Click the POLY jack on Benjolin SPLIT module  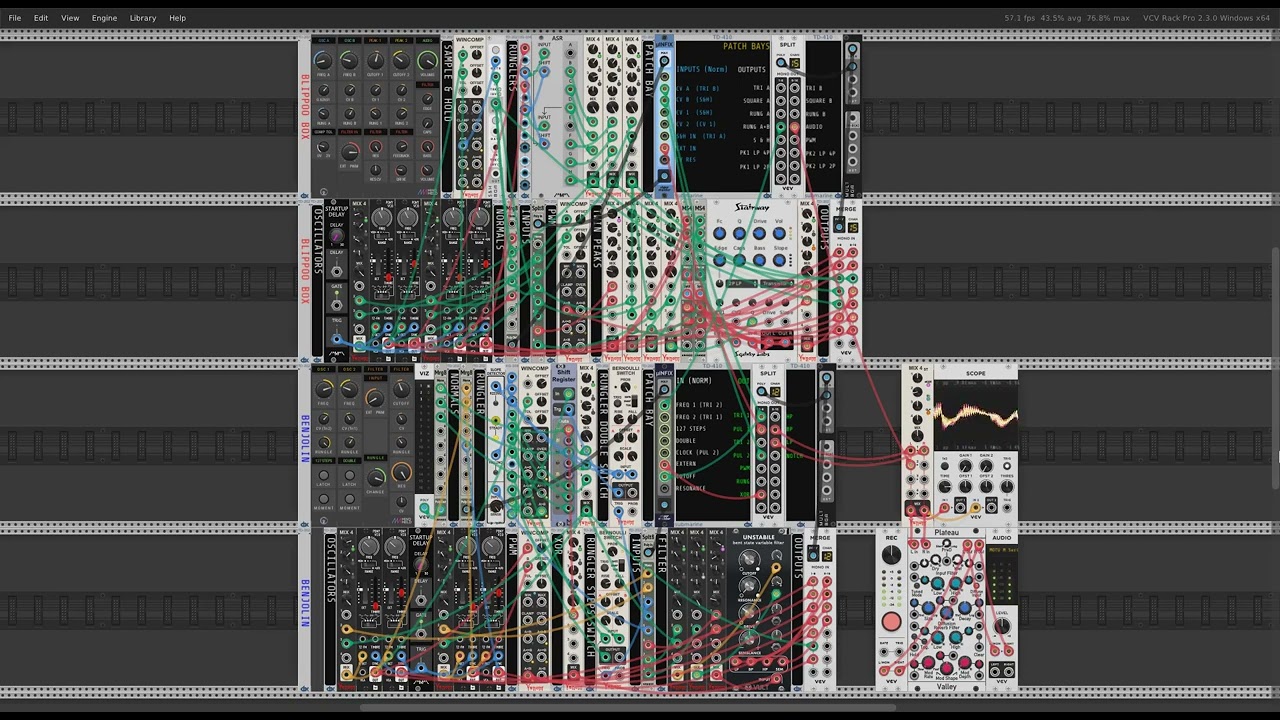761,391
